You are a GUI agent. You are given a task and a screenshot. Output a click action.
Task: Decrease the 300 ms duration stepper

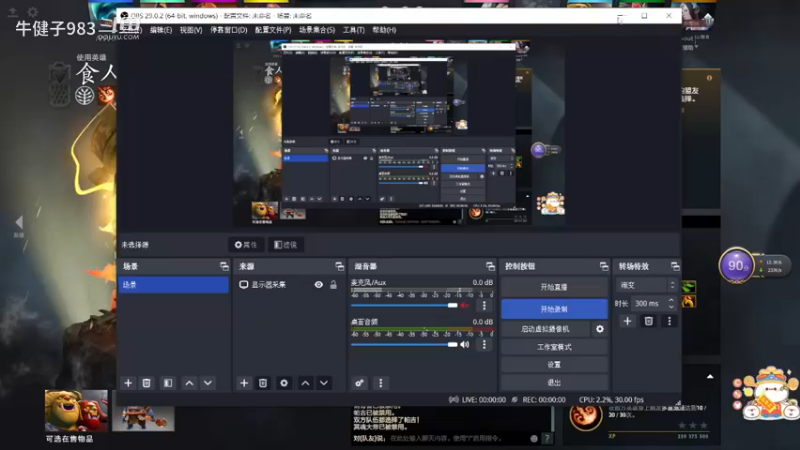click(671, 307)
